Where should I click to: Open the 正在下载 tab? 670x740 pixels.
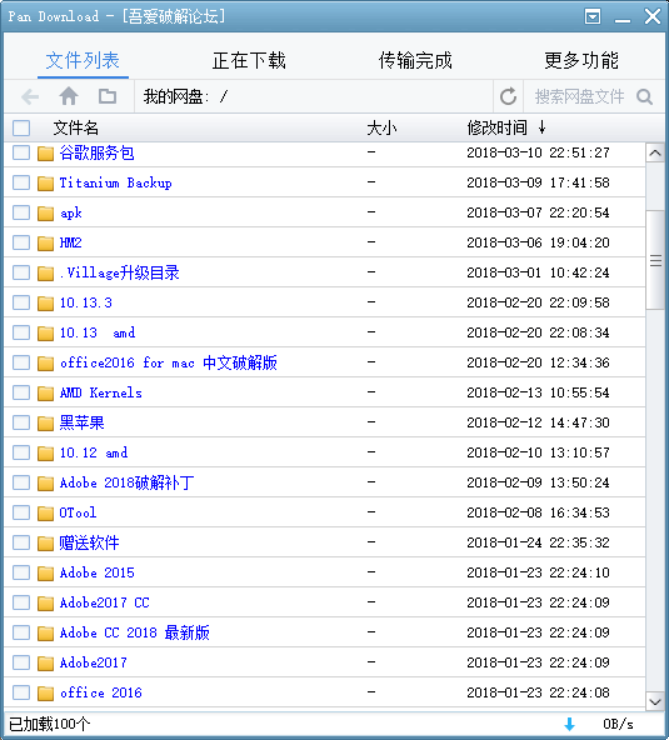coord(249,60)
